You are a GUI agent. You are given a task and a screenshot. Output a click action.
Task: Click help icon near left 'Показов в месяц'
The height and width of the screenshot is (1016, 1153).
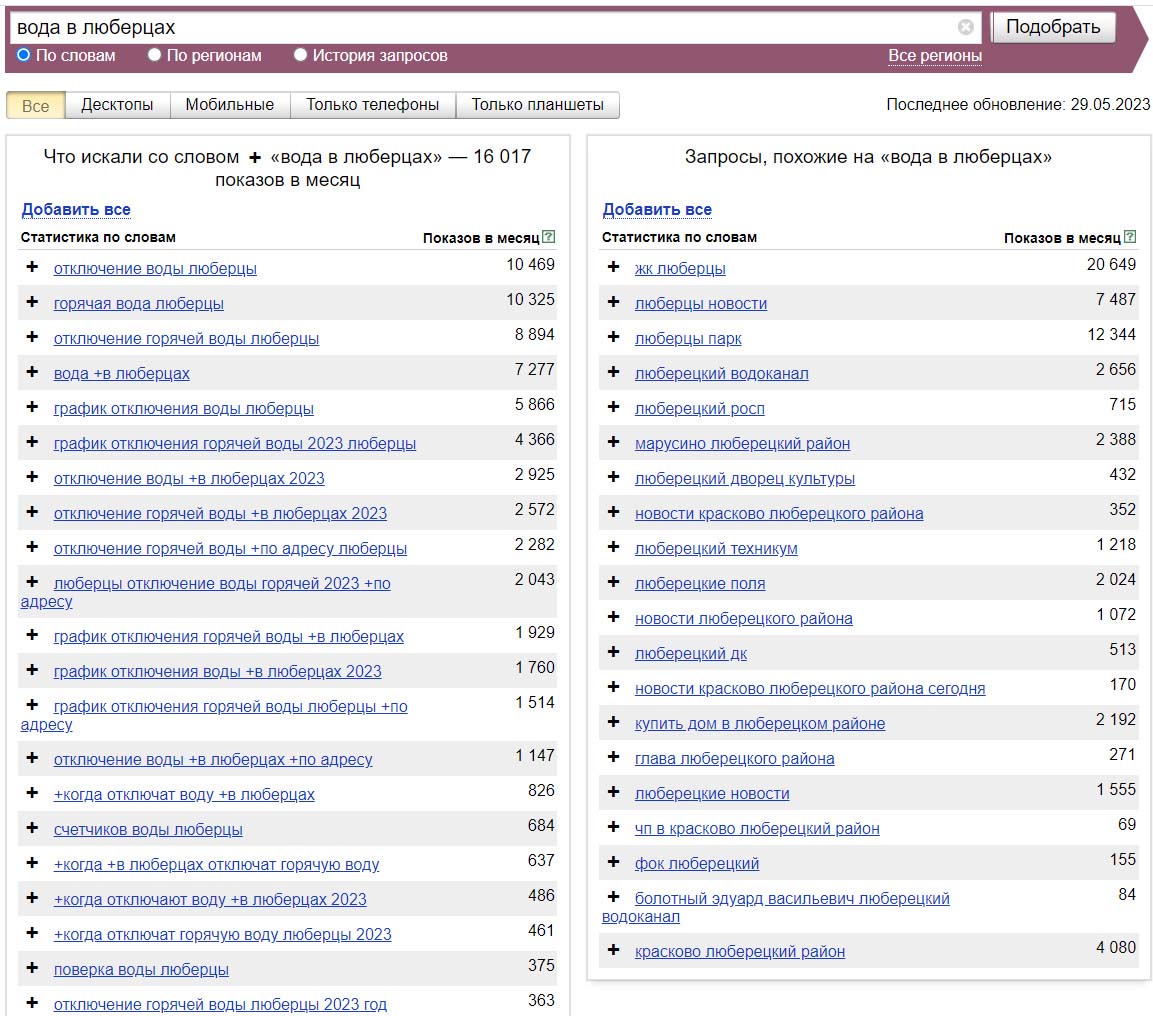pyautogui.click(x=548, y=237)
